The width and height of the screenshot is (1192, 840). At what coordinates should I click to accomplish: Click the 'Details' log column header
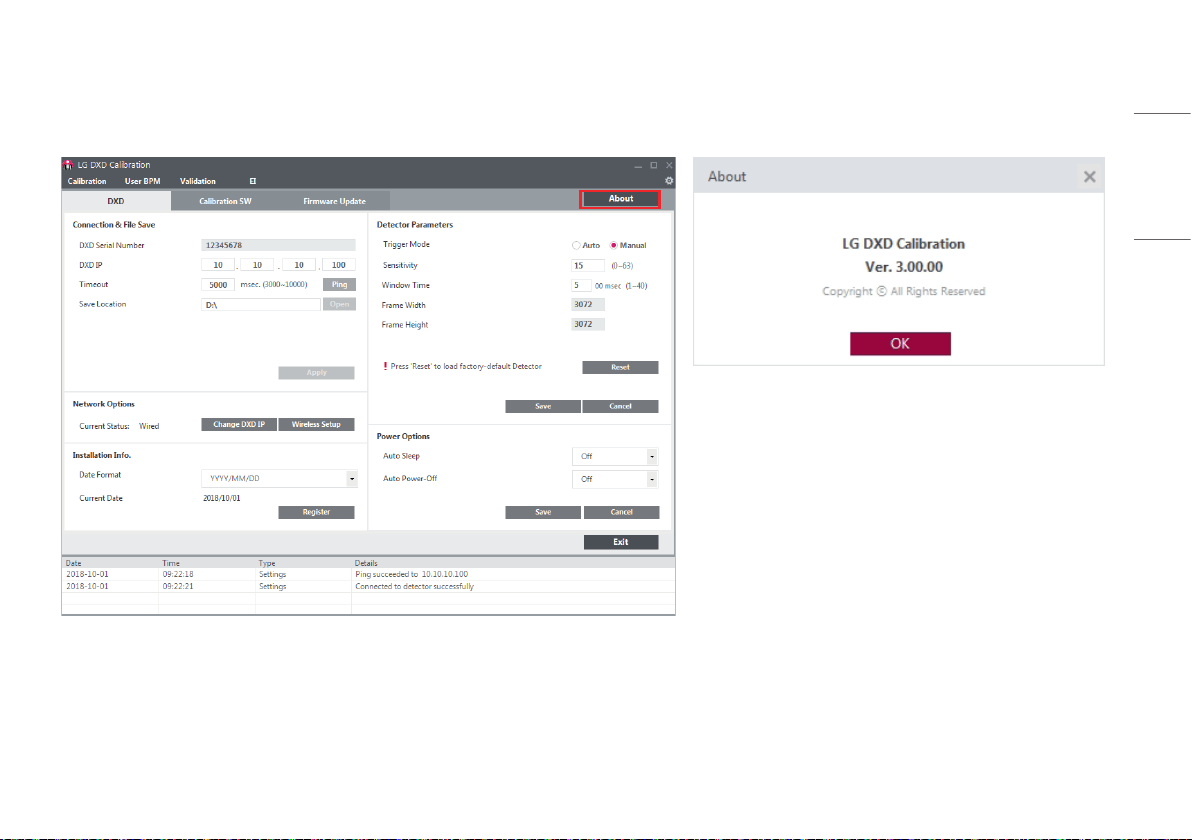[x=366, y=563]
